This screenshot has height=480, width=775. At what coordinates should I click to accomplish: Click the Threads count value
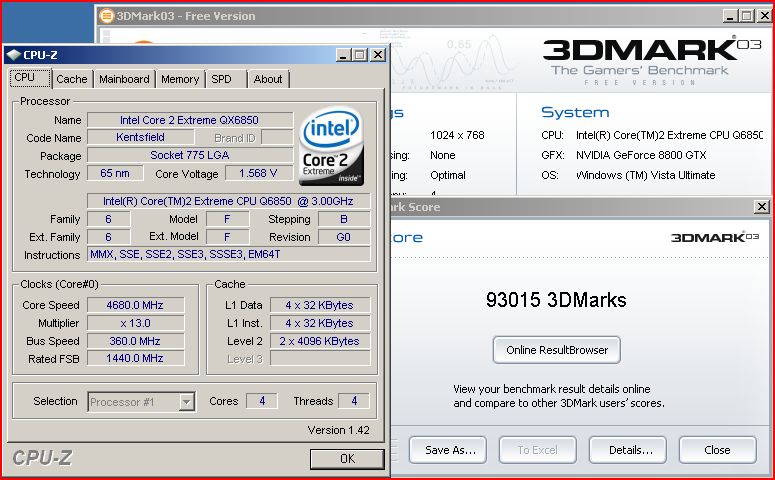(x=354, y=401)
